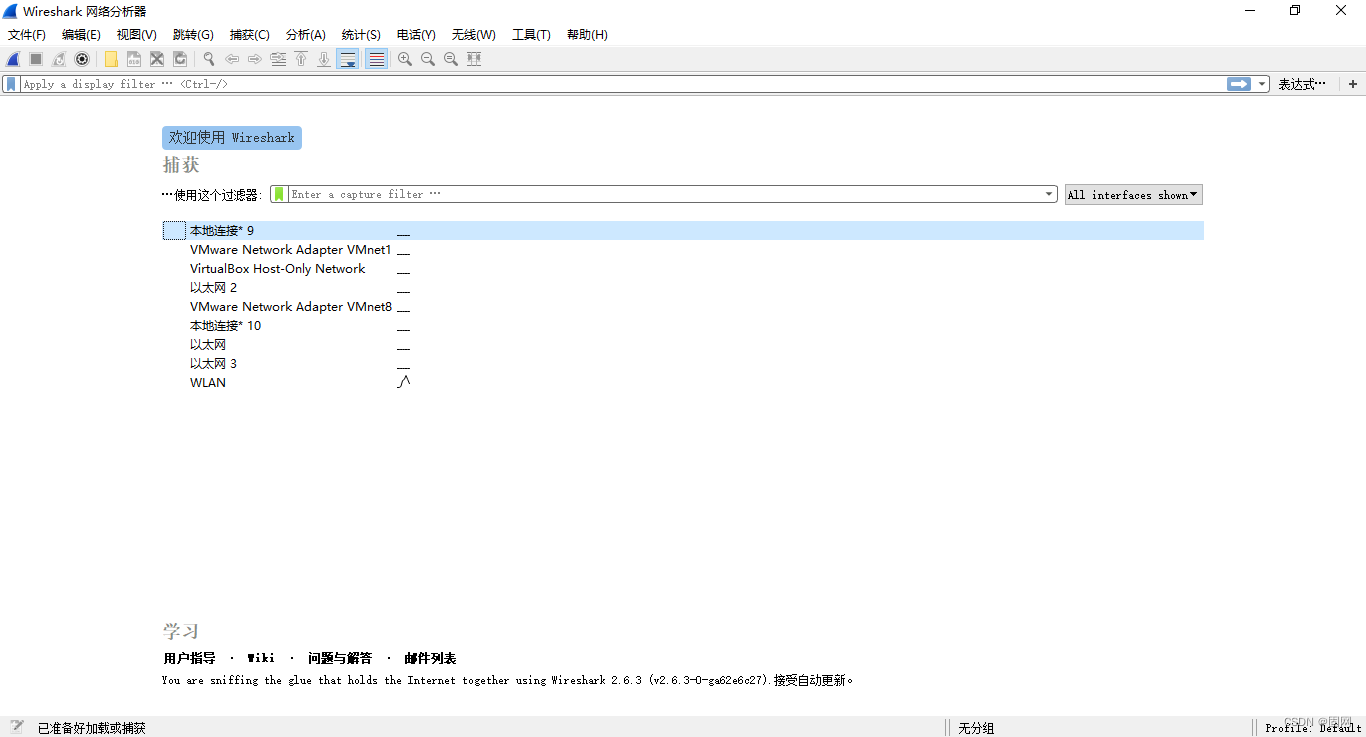This screenshot has height=737, width=1366.
Task: Start capturing packets with shark fin icon
Action: click(13, 59)
